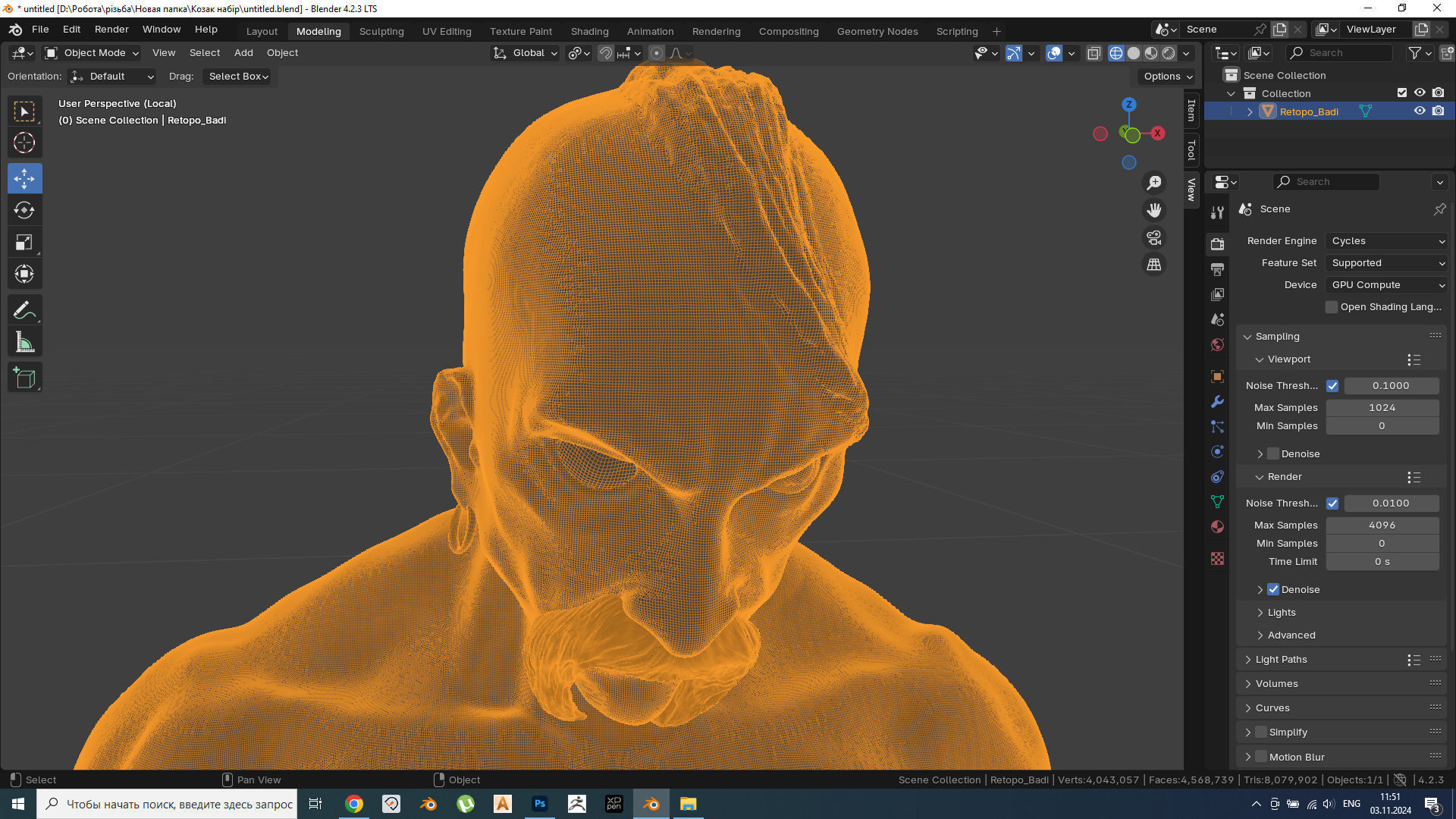Expand the Light Paths panel
The height and width of the screenshot is (819, 1456).
pos(1281,660)
